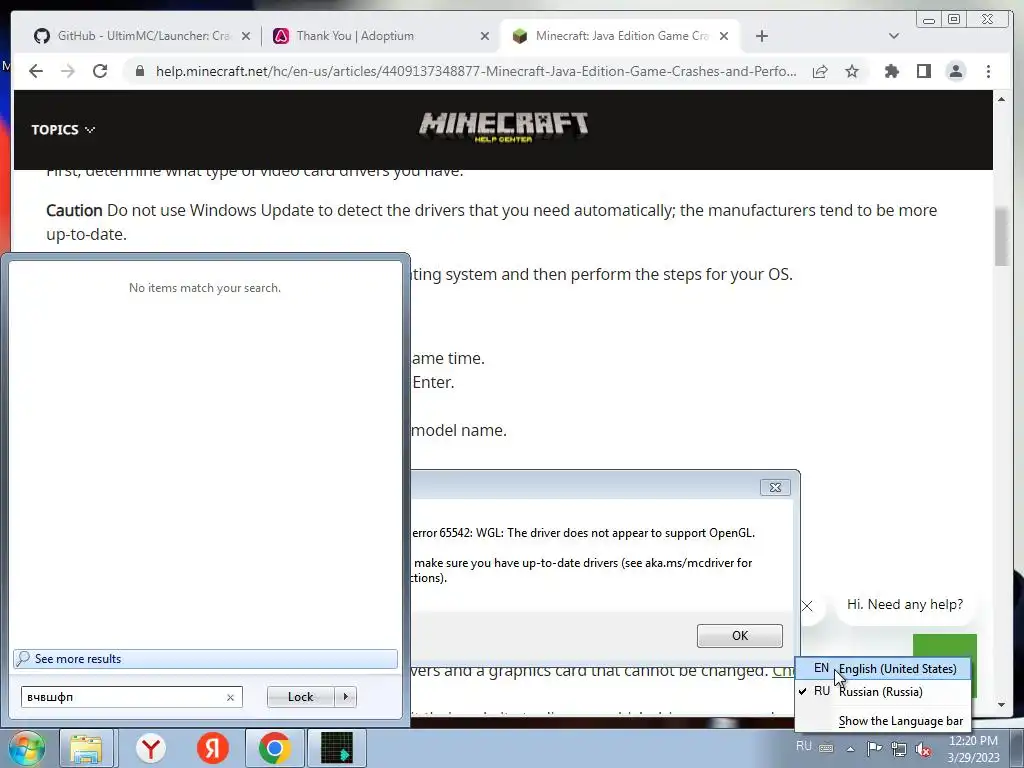Open Chrome three-dot menu
1024x768 pixels.
point(988,71)
